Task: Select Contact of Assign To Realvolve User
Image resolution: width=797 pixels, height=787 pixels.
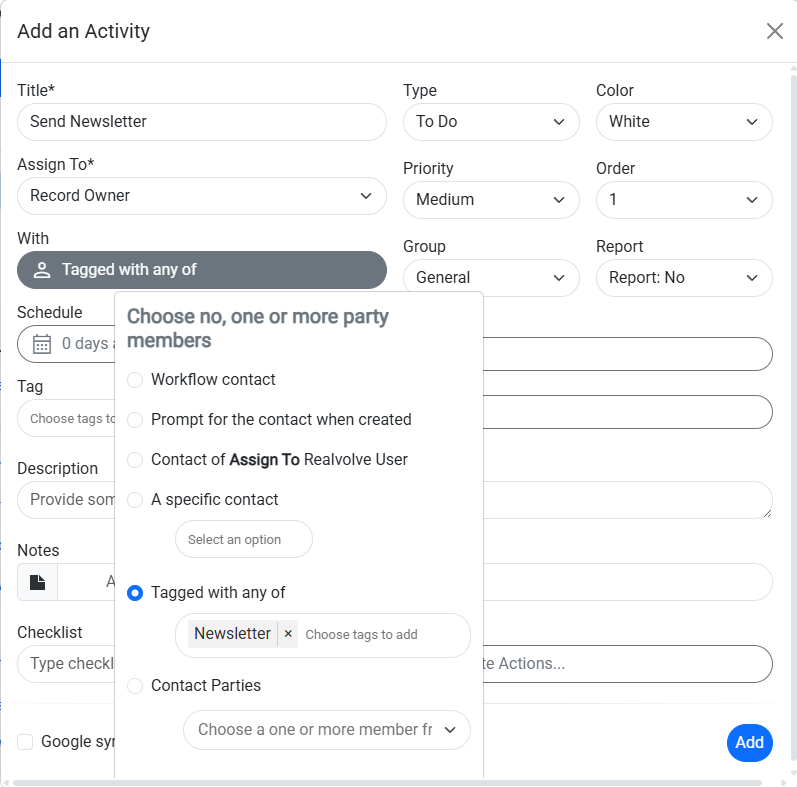Action: coord(135,460)
